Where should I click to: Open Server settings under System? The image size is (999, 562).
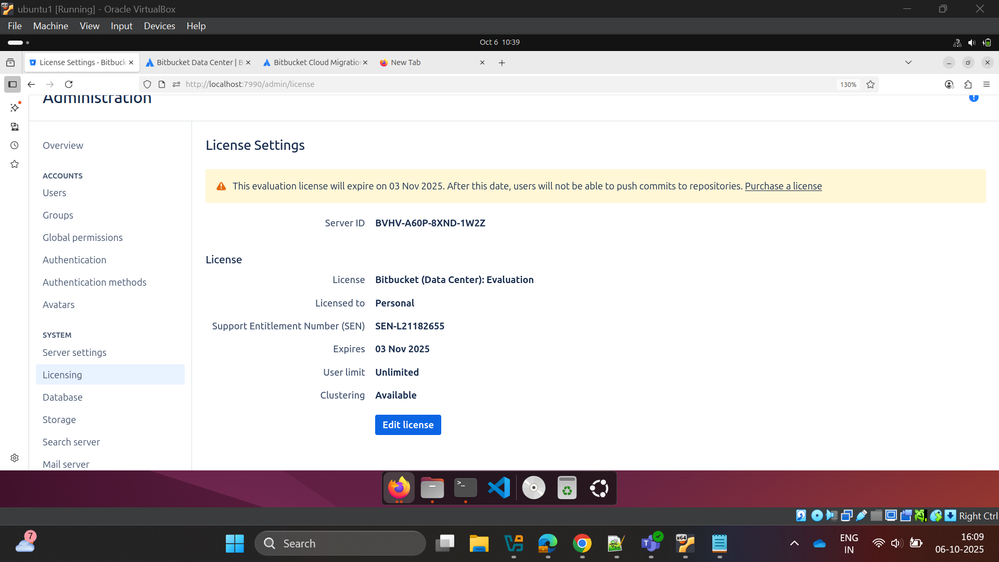click(x=75, y=352)
